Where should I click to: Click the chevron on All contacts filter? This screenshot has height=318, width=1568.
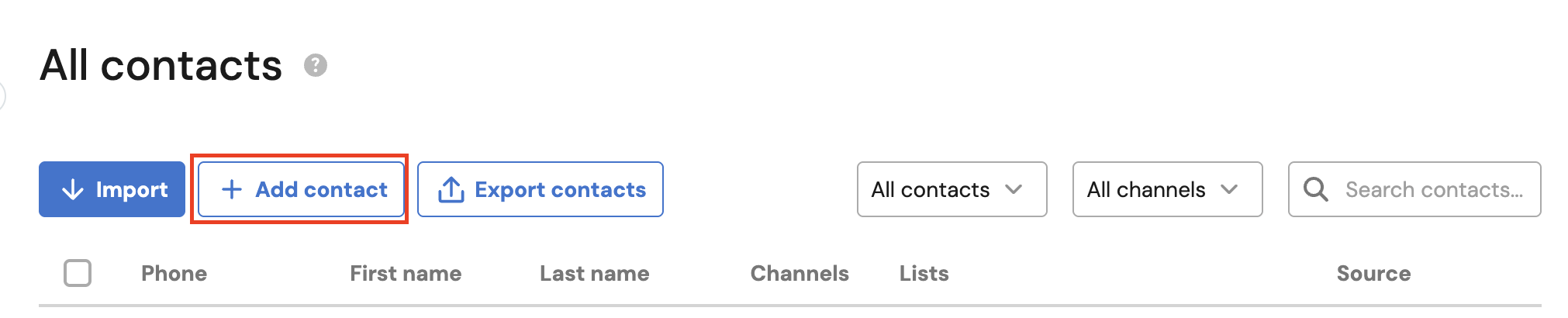(x=1014, y=189)
